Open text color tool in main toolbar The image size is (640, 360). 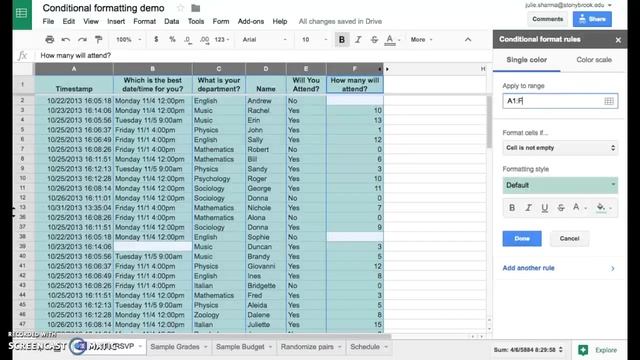point(390,40)
